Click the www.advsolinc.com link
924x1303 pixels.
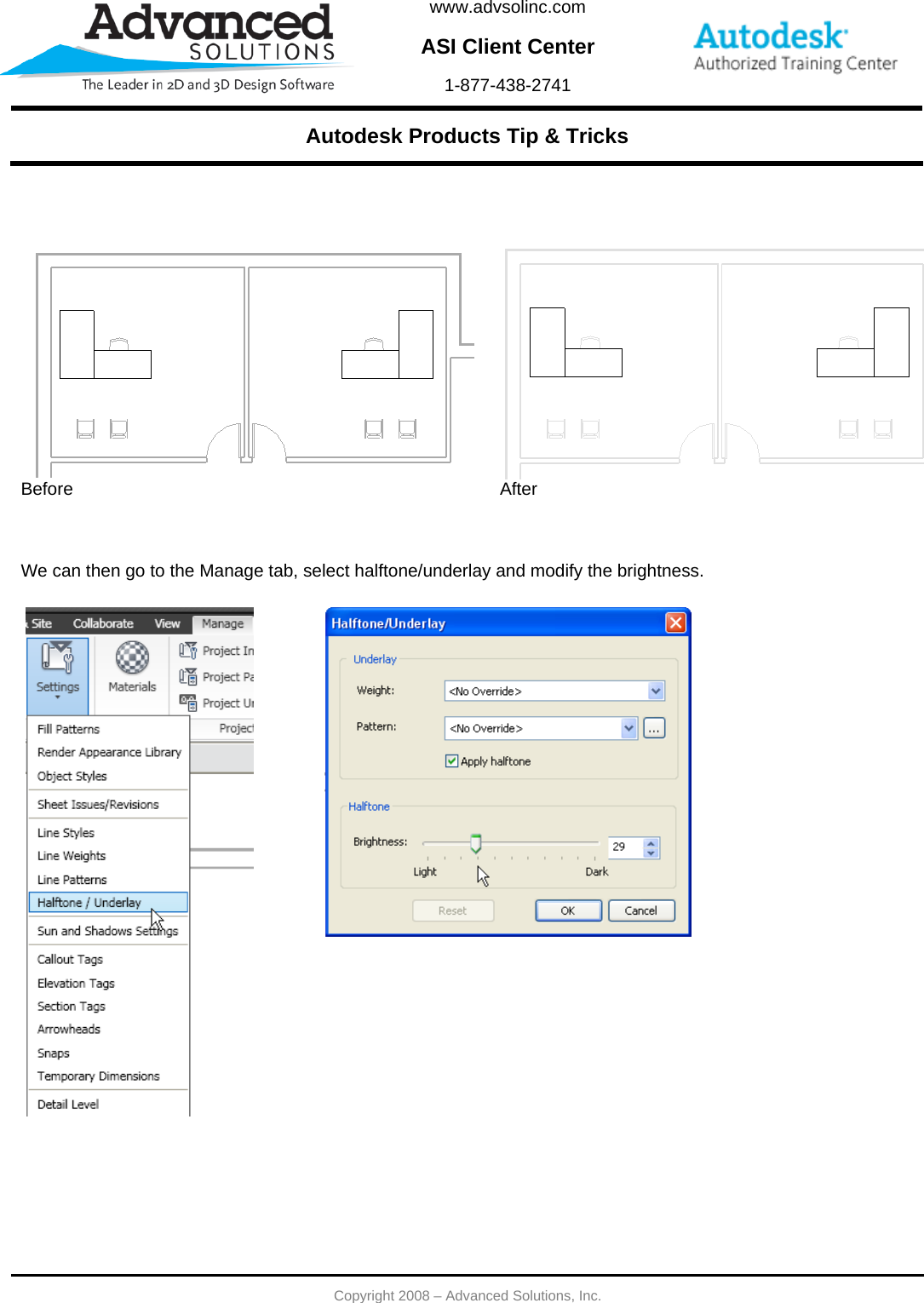[x=508, y=8]
